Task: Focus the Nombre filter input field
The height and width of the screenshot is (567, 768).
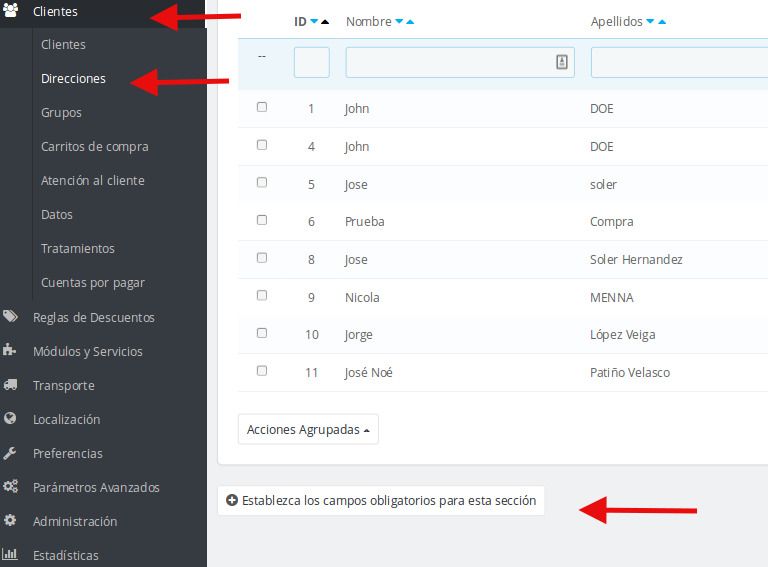Action: [x=460, y=62]
